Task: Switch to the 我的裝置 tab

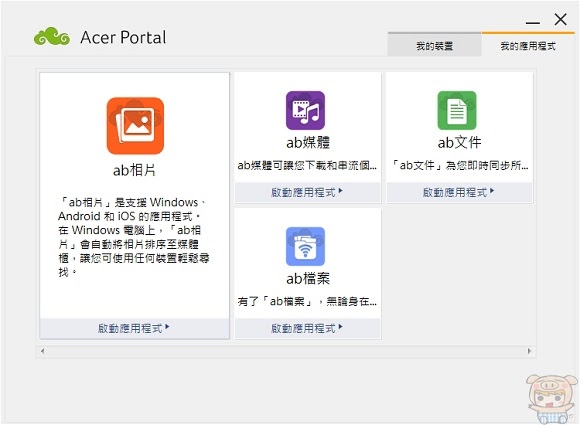Action: (x=435, y=46)
